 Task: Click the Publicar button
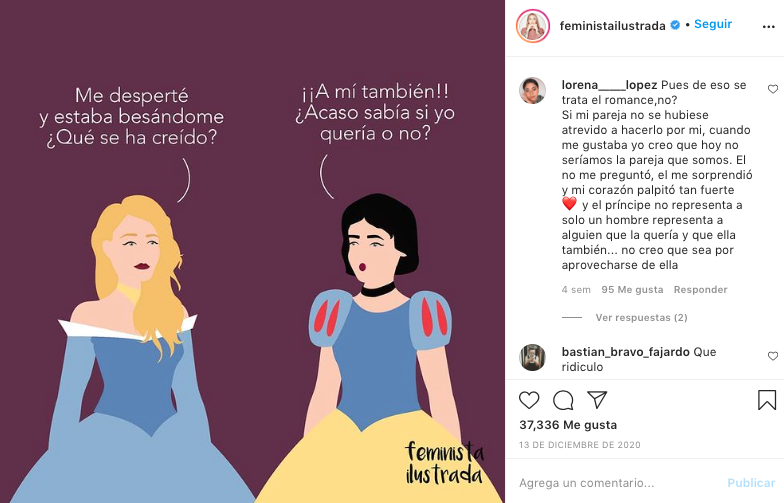(x=751, y=482)
